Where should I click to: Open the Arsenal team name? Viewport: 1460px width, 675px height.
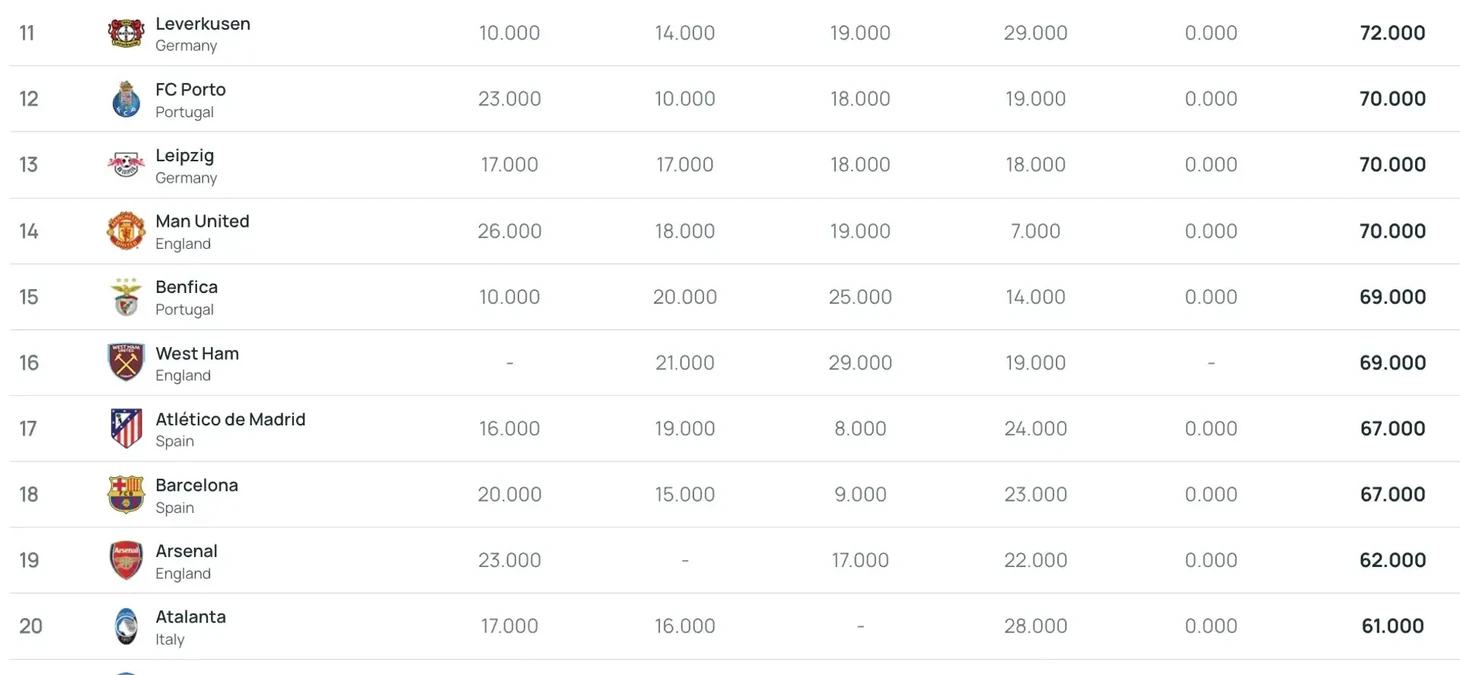coord(186,552)
